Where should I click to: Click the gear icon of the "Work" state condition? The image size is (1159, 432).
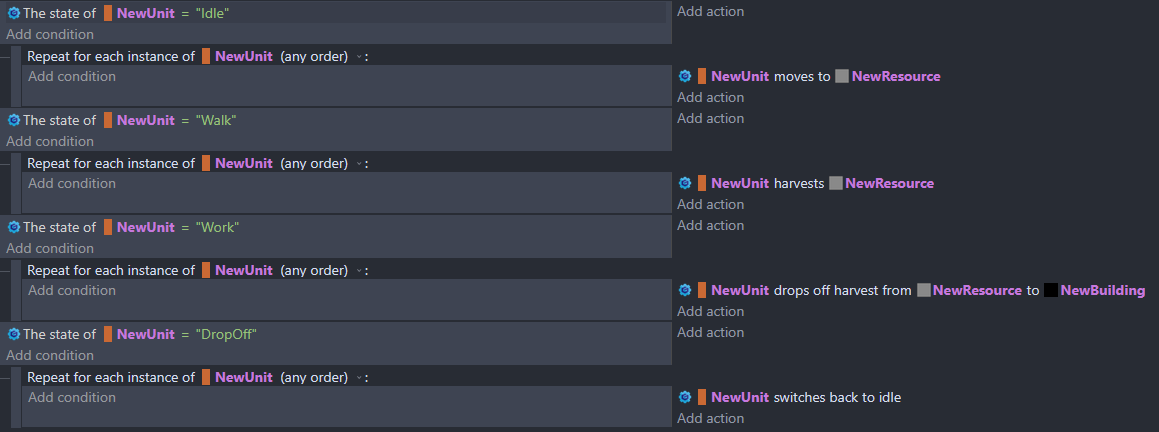pos(14,227)
